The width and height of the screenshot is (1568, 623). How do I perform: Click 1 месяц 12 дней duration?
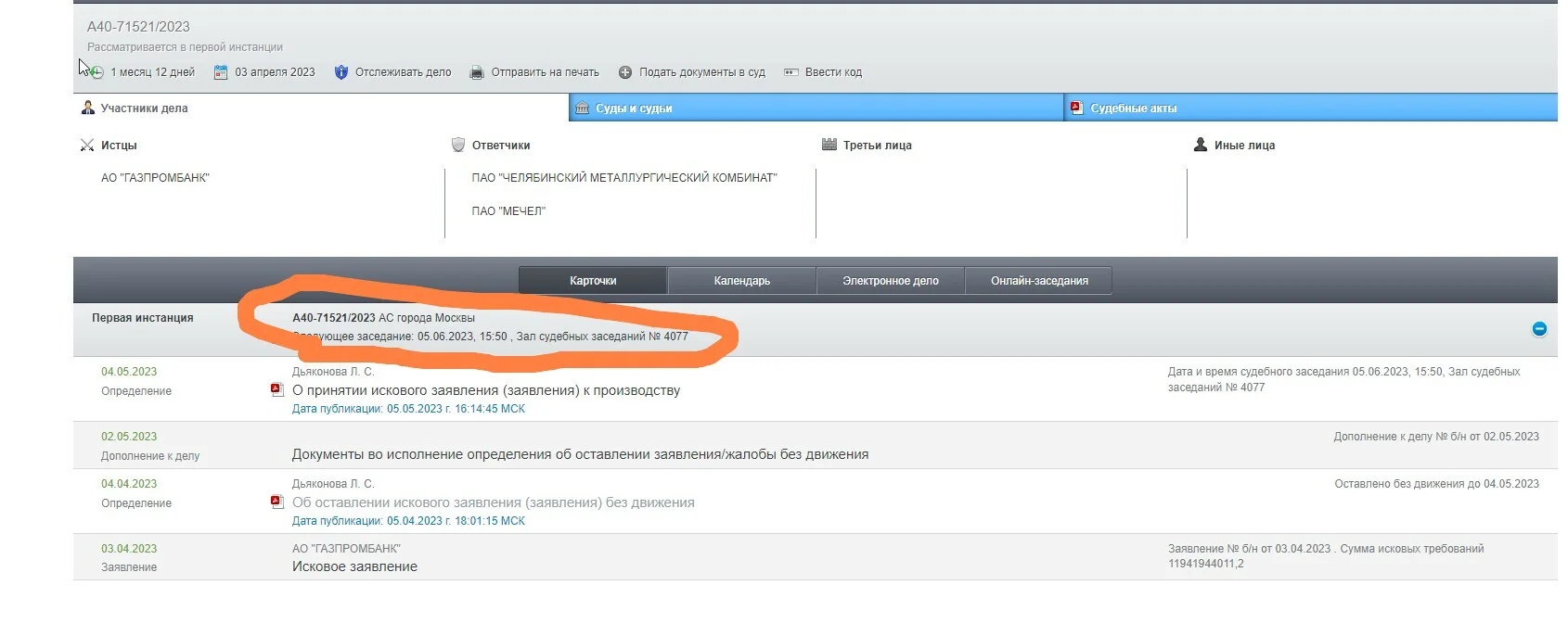[152, 72]
